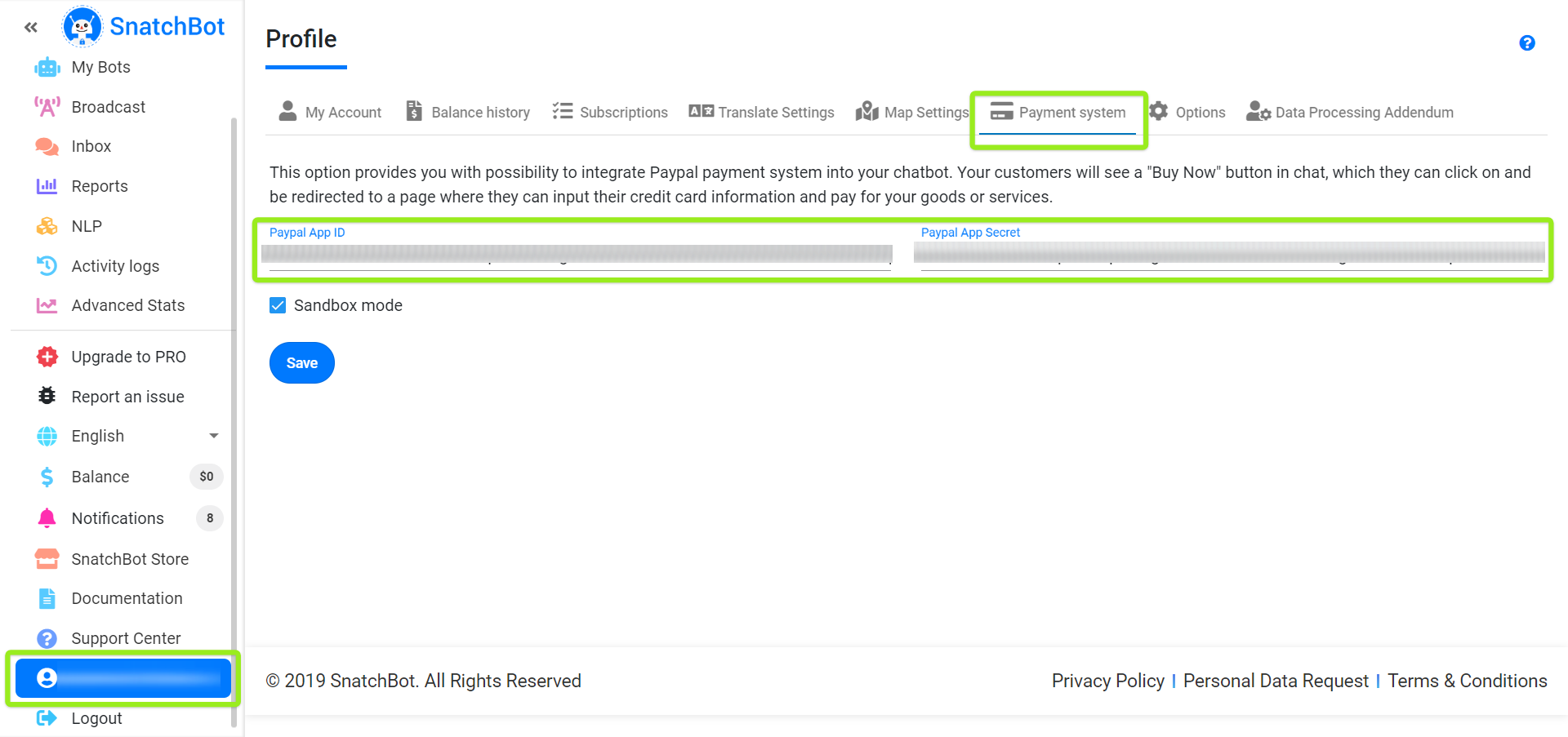Open the Reports bar chart icon
The image size is (1568, 737).
[x=47, y=186]
